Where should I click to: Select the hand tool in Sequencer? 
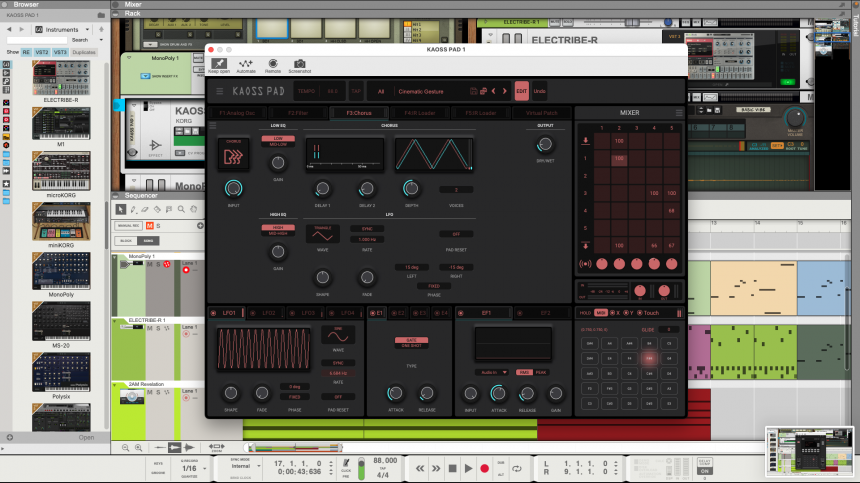click(x=194, y=209)
